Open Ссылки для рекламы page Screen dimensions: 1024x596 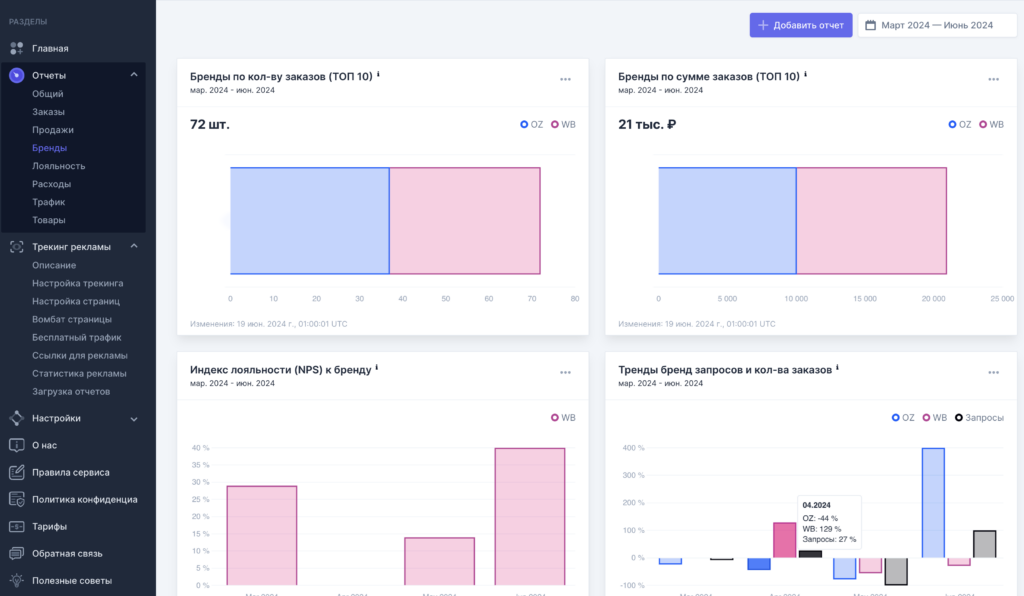pyautogui.click(x=80, y=356)
